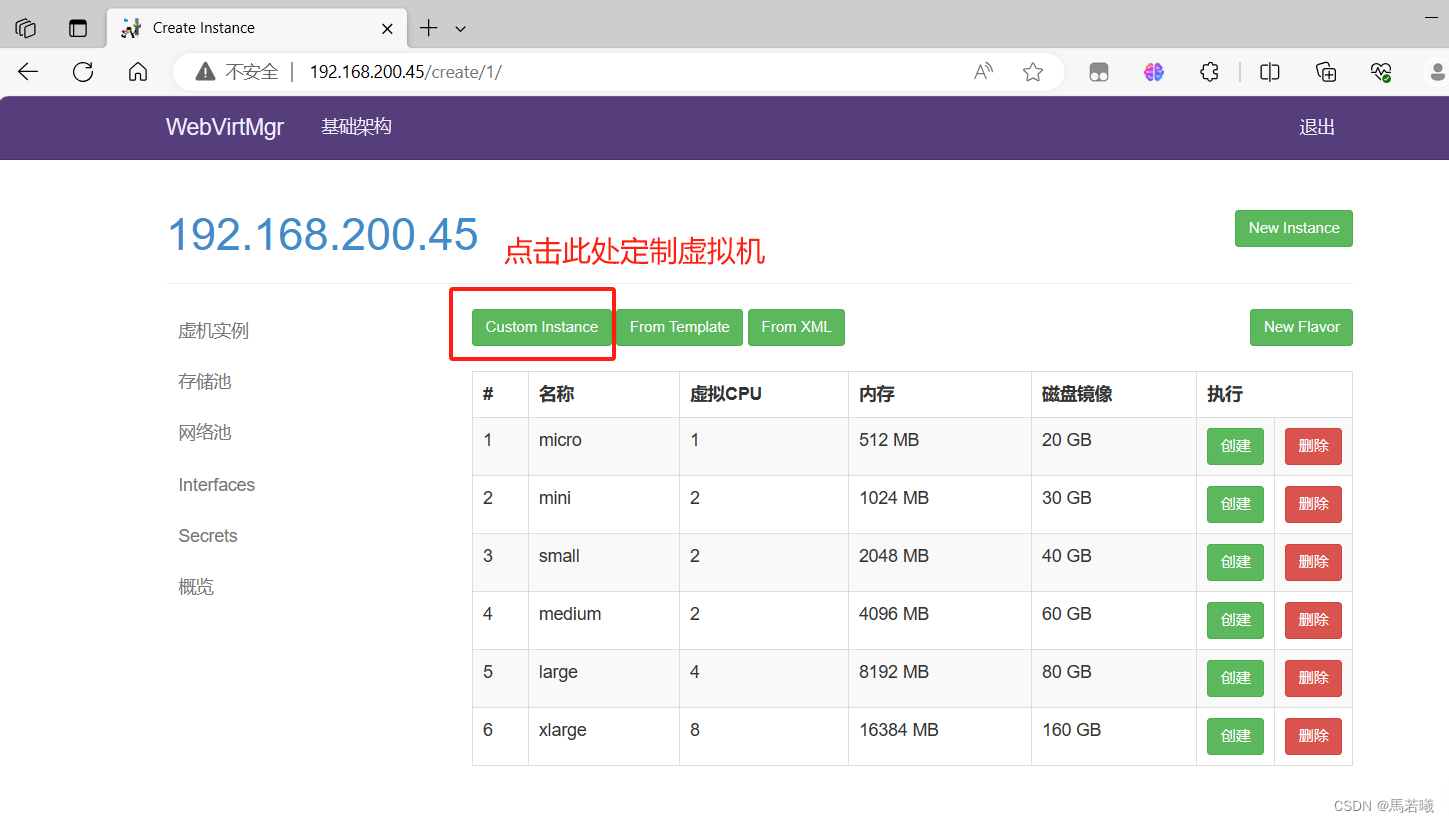Open Read Aloud icon in address bar
Image resolution: width=1449 pixels, height=822 pixels.
[984, 72]
